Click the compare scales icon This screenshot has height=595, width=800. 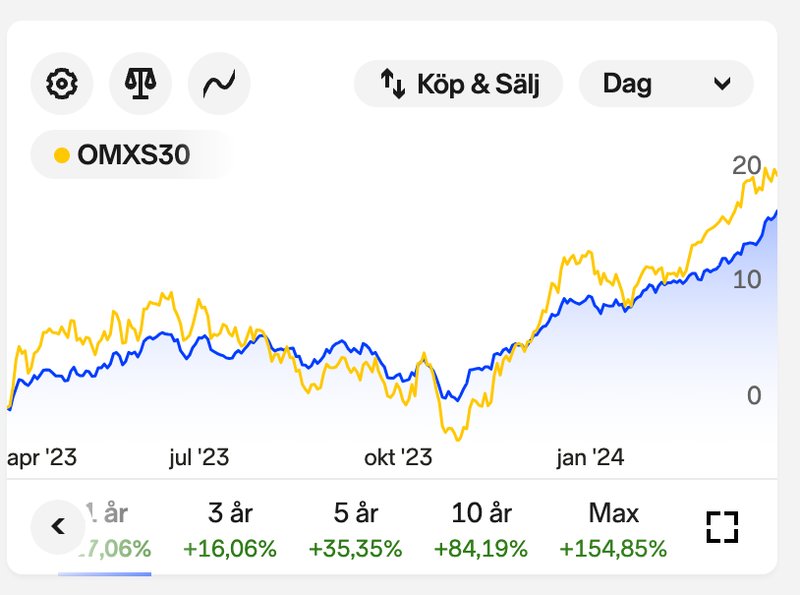pos(140,83)
